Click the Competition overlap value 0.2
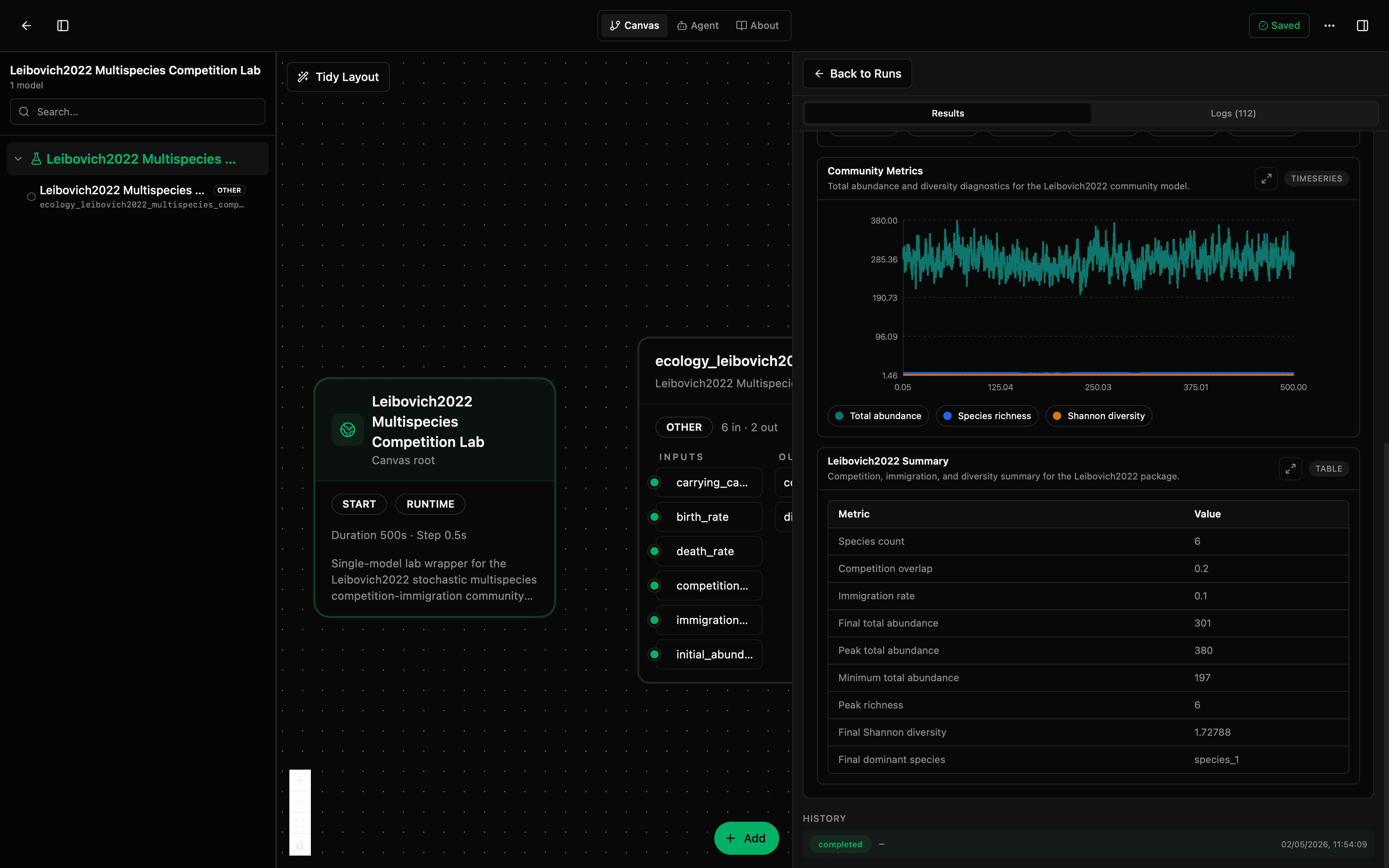The width and height of the screenshot is (1389, 868). tap(1201, 568)
